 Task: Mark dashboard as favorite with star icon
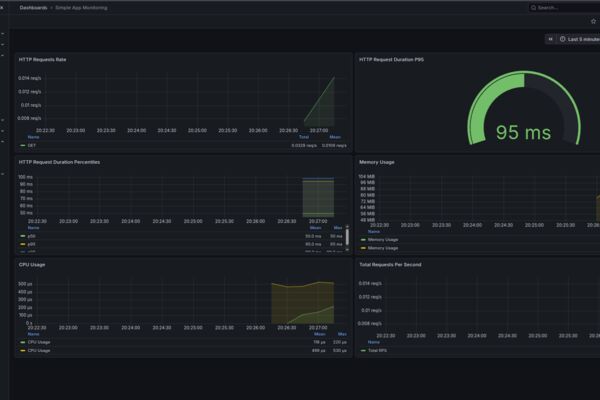point(593,21)
